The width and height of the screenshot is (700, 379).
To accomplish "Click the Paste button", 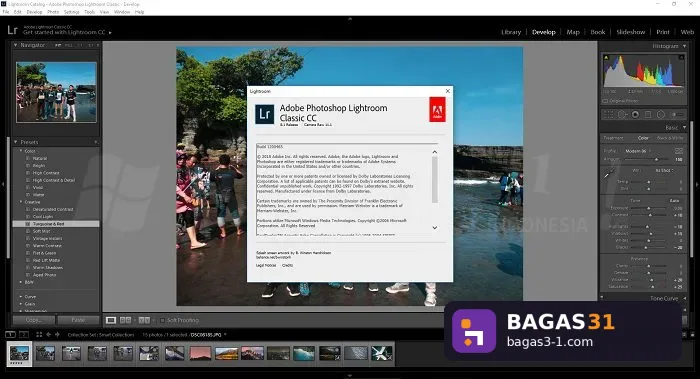I will click(78, 320).
